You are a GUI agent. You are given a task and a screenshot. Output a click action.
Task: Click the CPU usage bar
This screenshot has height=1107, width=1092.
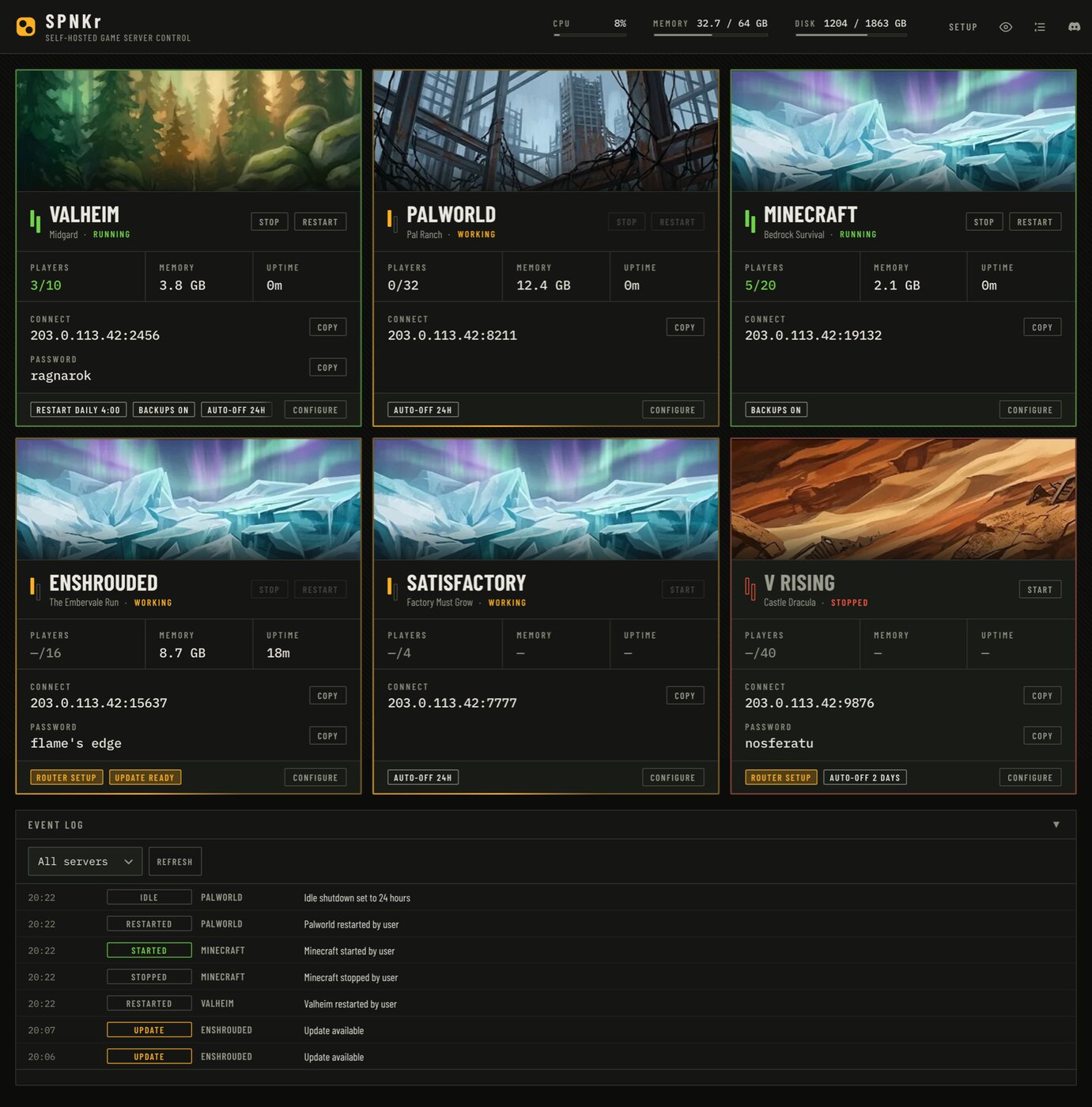click(590, 35)
